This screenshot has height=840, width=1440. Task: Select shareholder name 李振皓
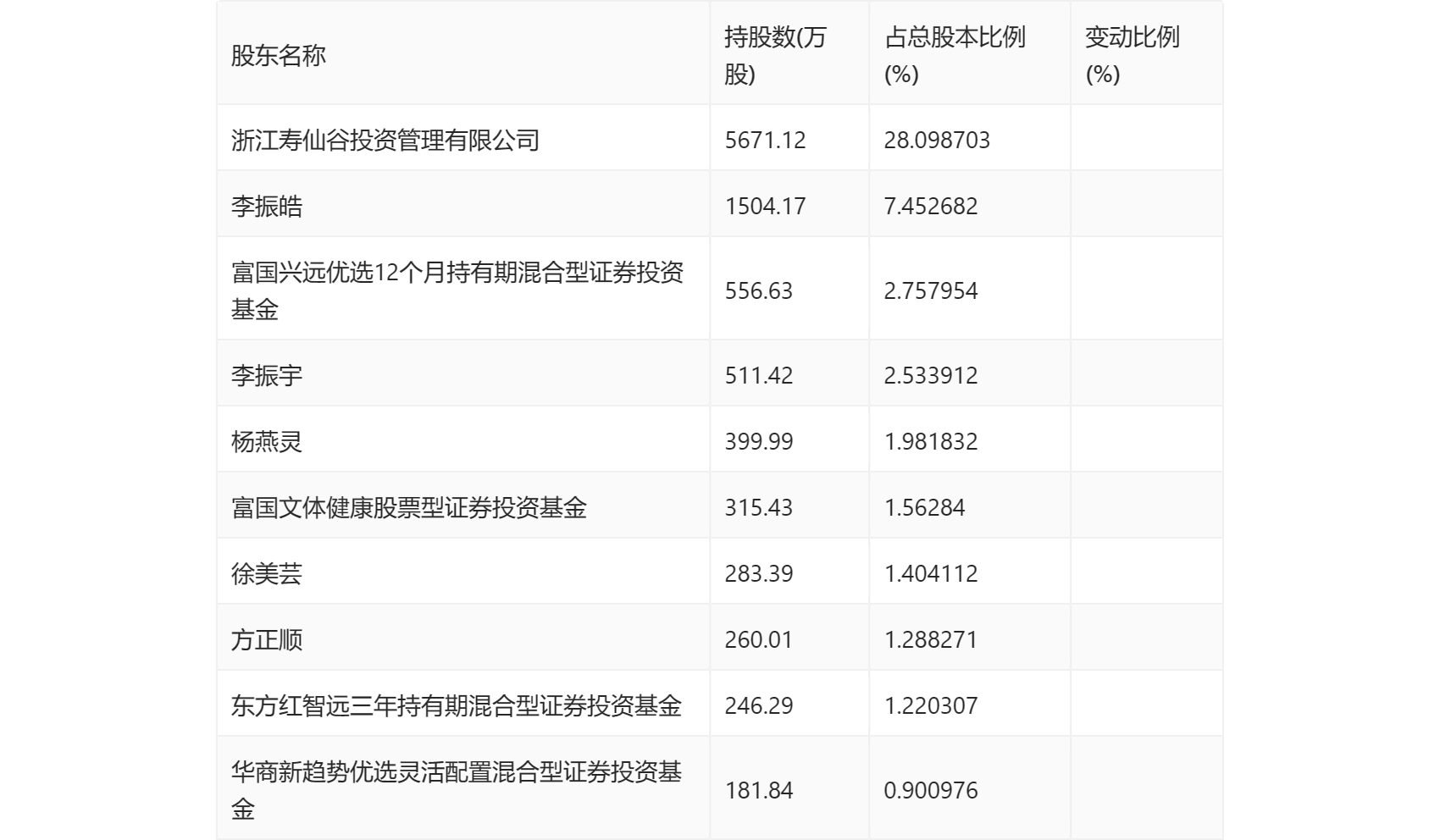[267, 206]
